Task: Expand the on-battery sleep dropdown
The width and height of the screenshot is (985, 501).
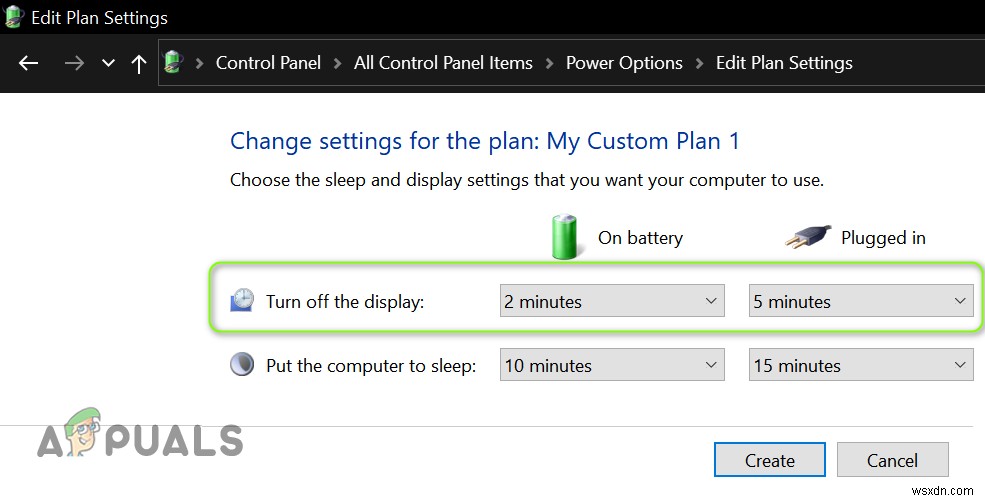Action: click(612, 365)
